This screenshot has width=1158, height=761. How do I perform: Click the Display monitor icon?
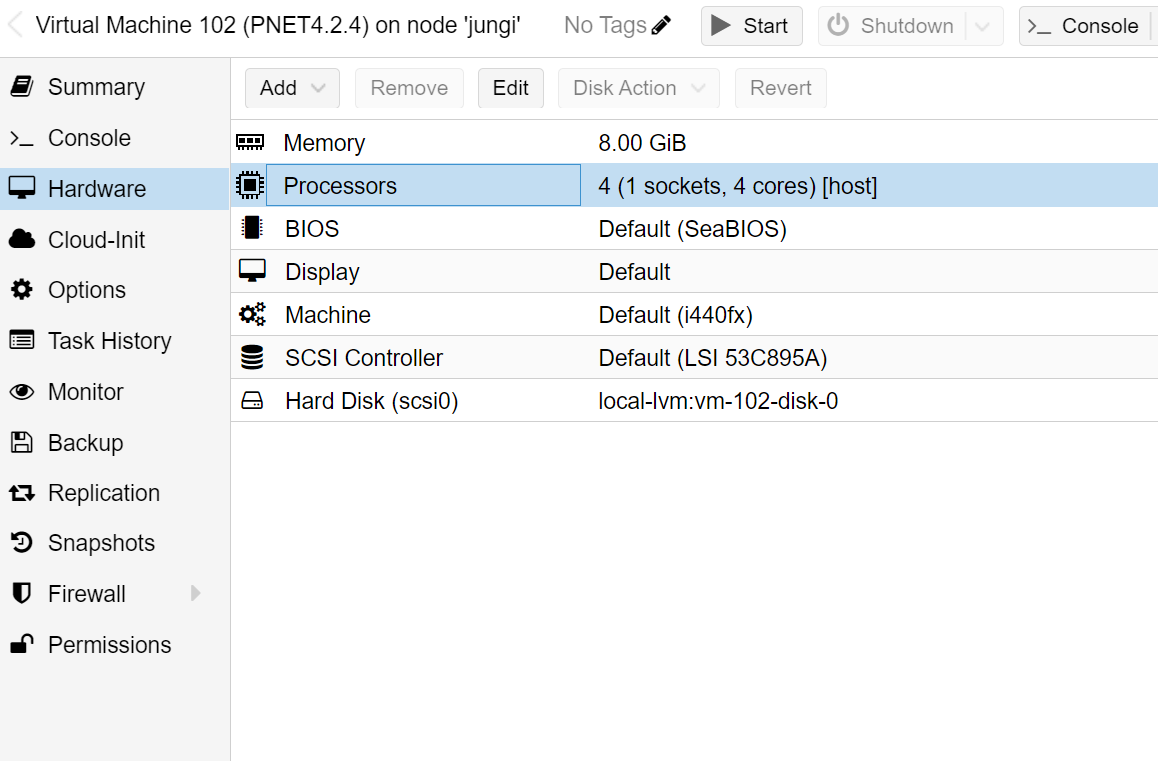pyautogui.click(x=251, y=272)
